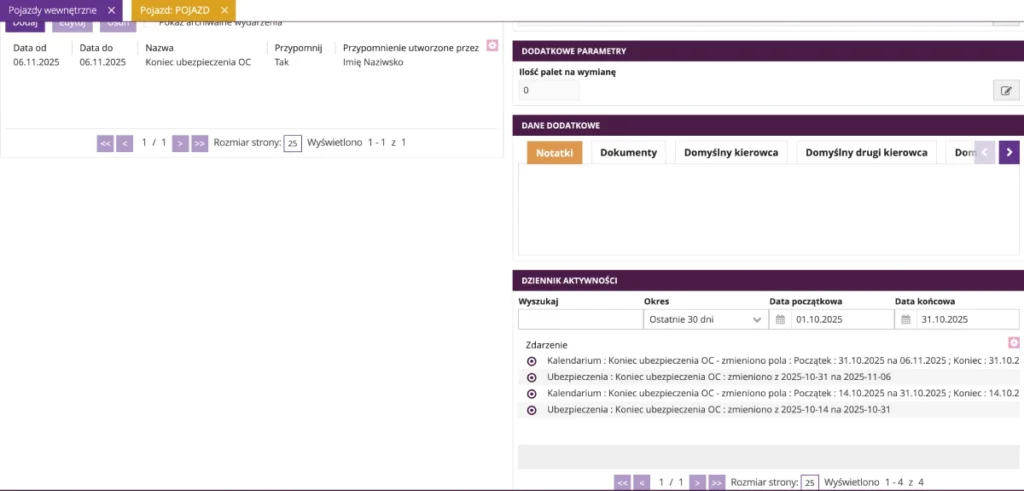Click activity log page size field
This screenshot has width=1024, height=491.
tap(810, 483)
